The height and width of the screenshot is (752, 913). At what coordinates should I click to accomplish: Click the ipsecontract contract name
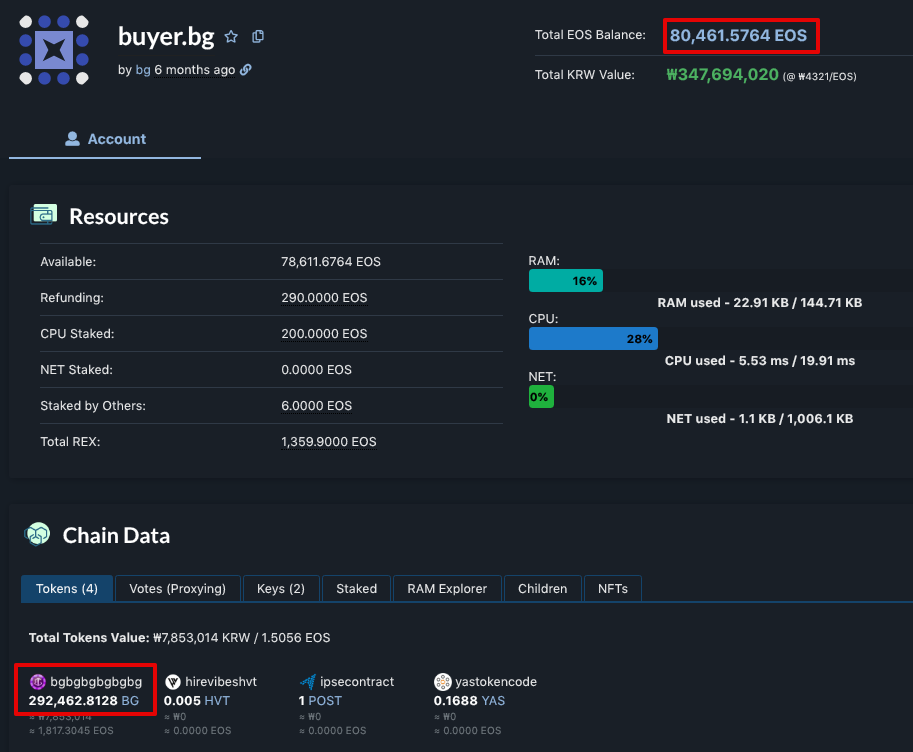pyautogui.click(x=357, y=682)
